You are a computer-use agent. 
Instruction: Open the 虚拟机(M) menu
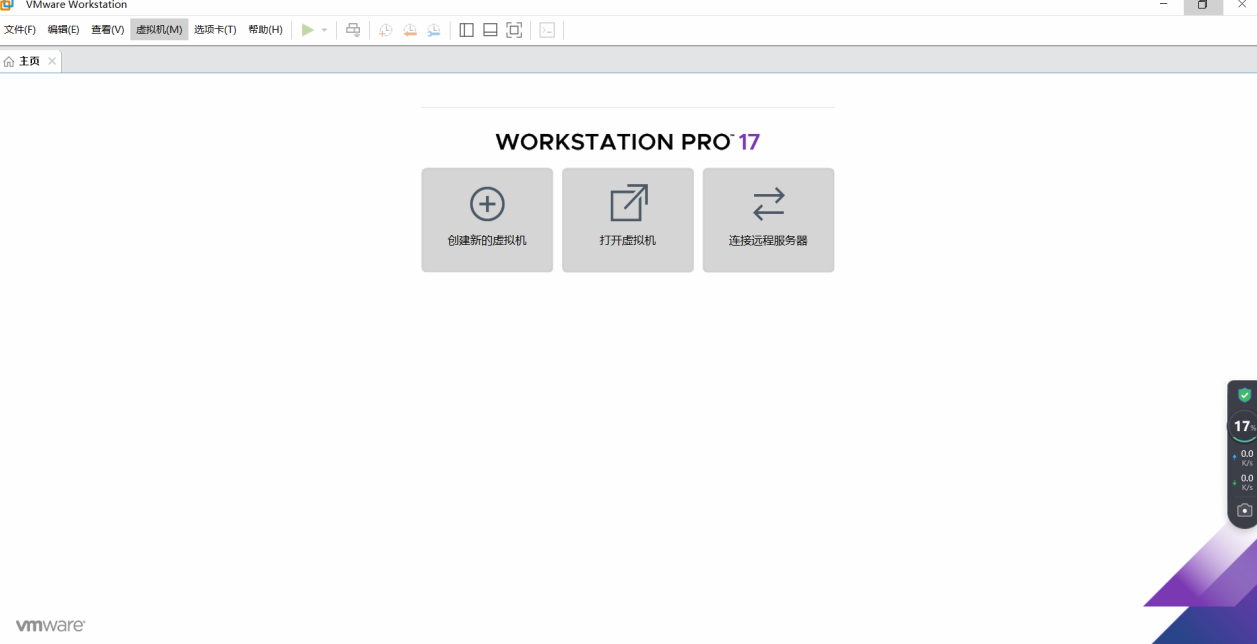(x=159, y=30)
